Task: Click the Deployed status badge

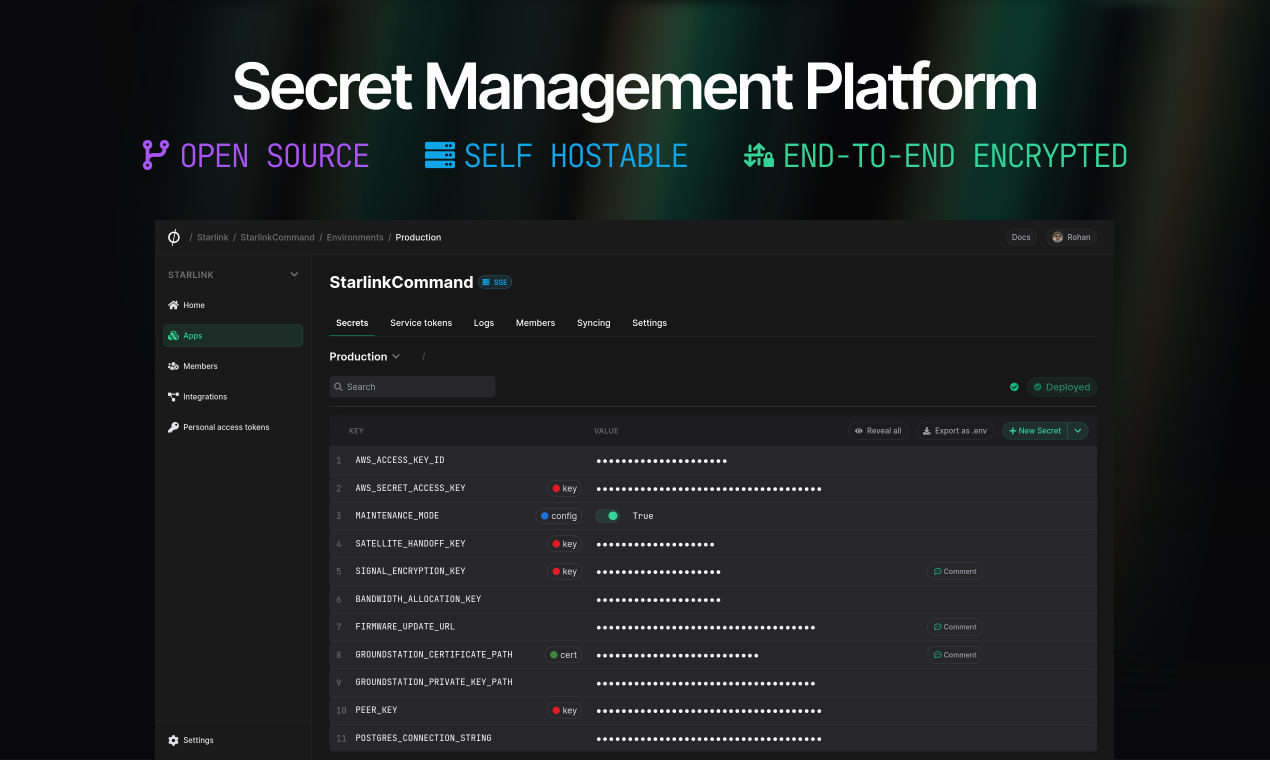Action: 1061,387
